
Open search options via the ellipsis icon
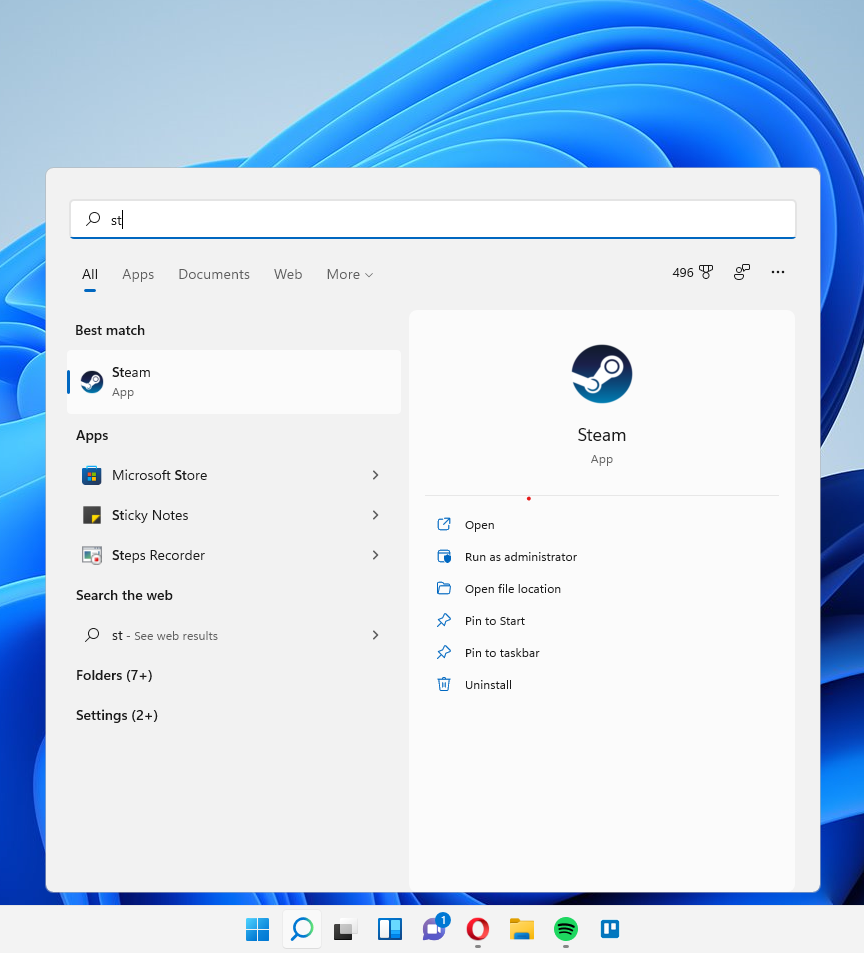778,272
